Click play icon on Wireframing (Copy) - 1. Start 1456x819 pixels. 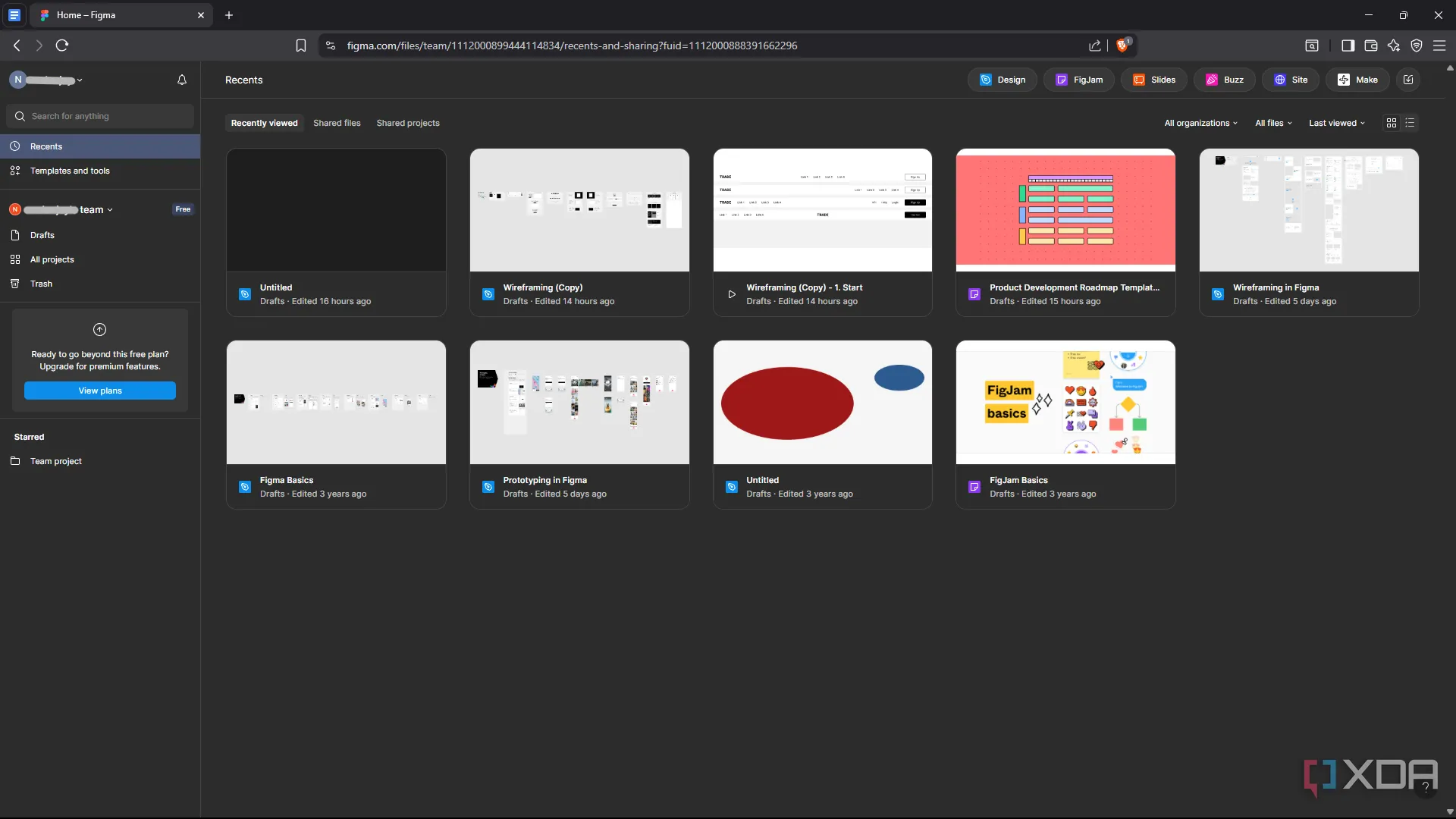[732, 294]
